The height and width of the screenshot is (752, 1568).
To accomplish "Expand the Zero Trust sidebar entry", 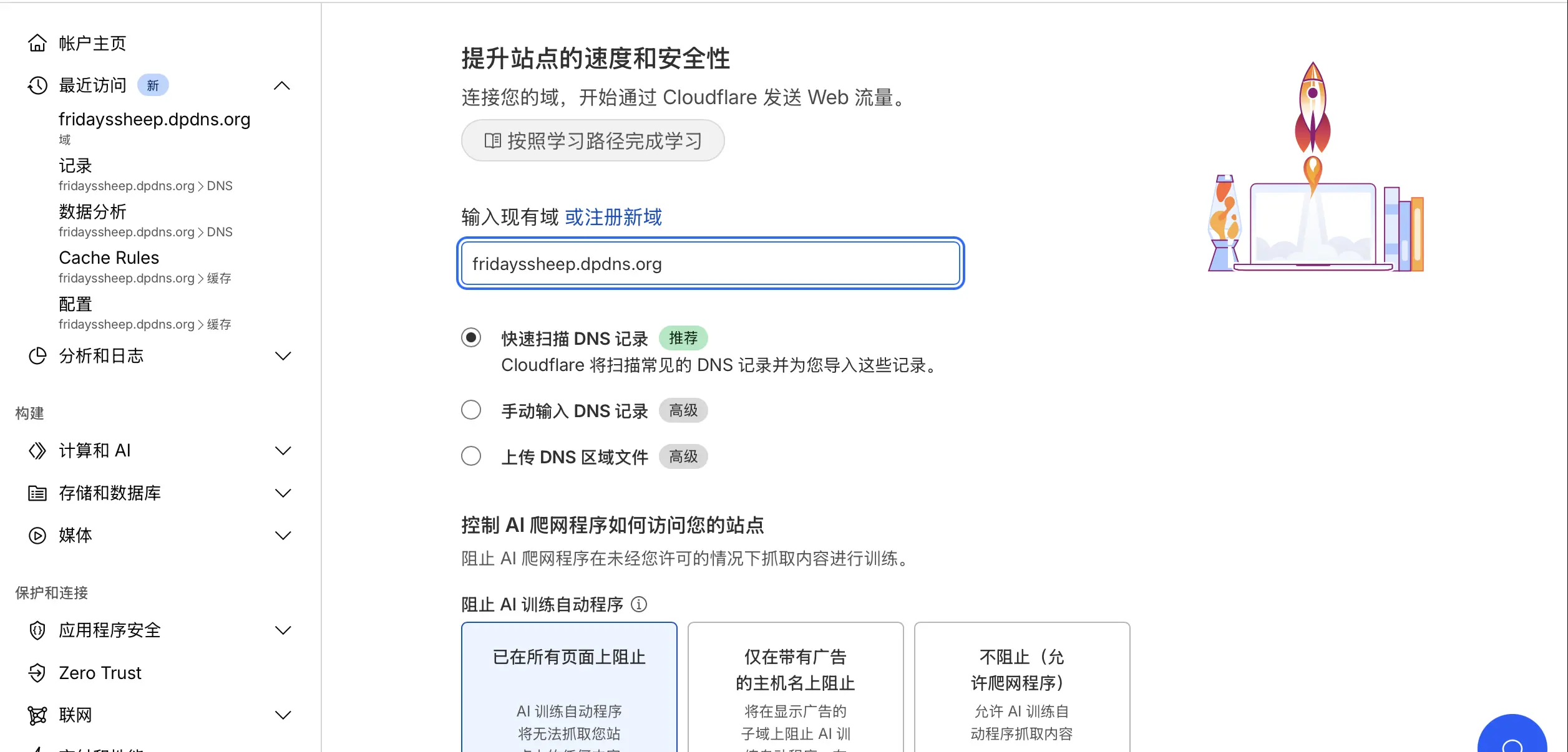I will [99, 673].
